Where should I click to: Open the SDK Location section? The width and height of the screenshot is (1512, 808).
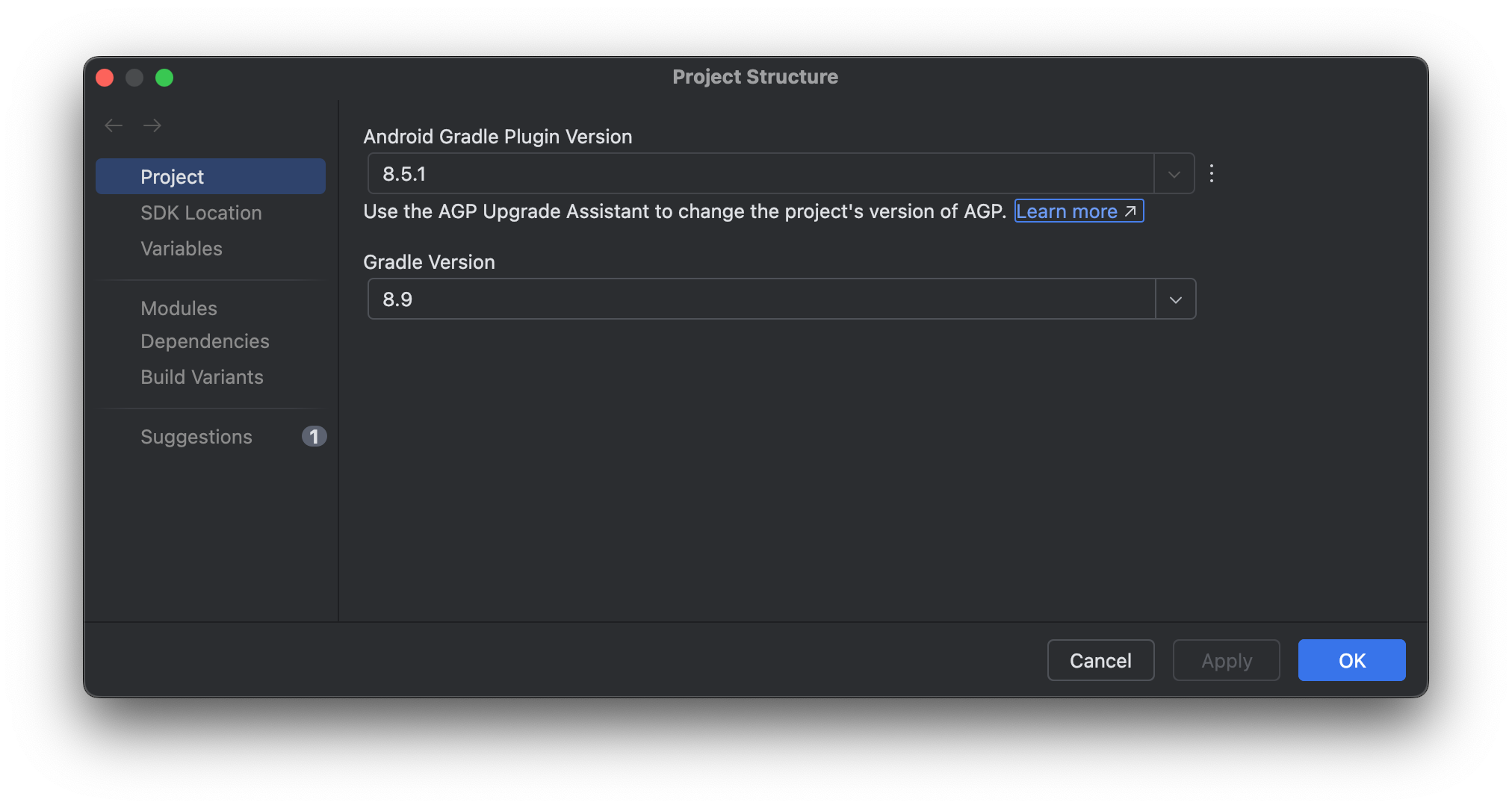tap(201, 213)
